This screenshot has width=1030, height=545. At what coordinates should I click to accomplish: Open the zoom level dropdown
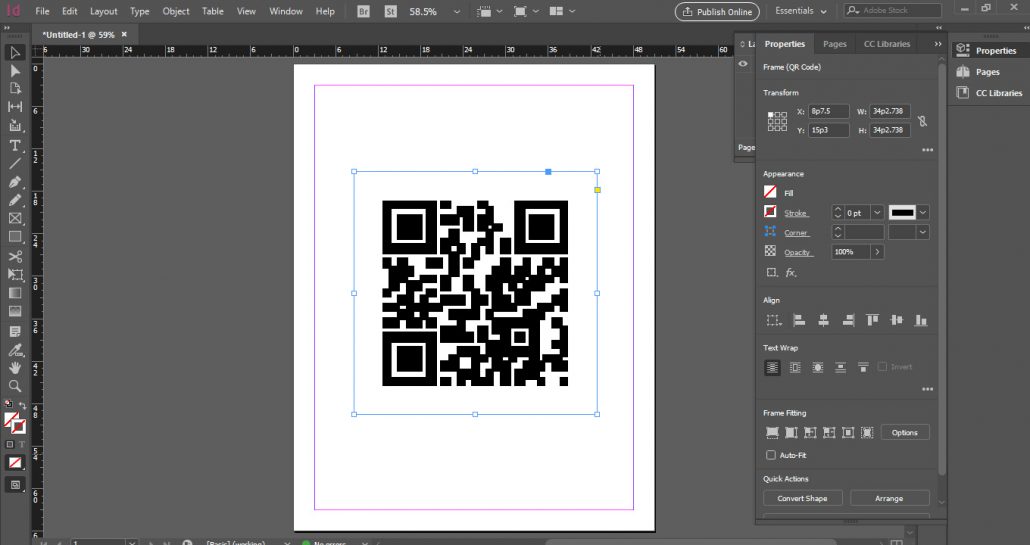[457, 12]
